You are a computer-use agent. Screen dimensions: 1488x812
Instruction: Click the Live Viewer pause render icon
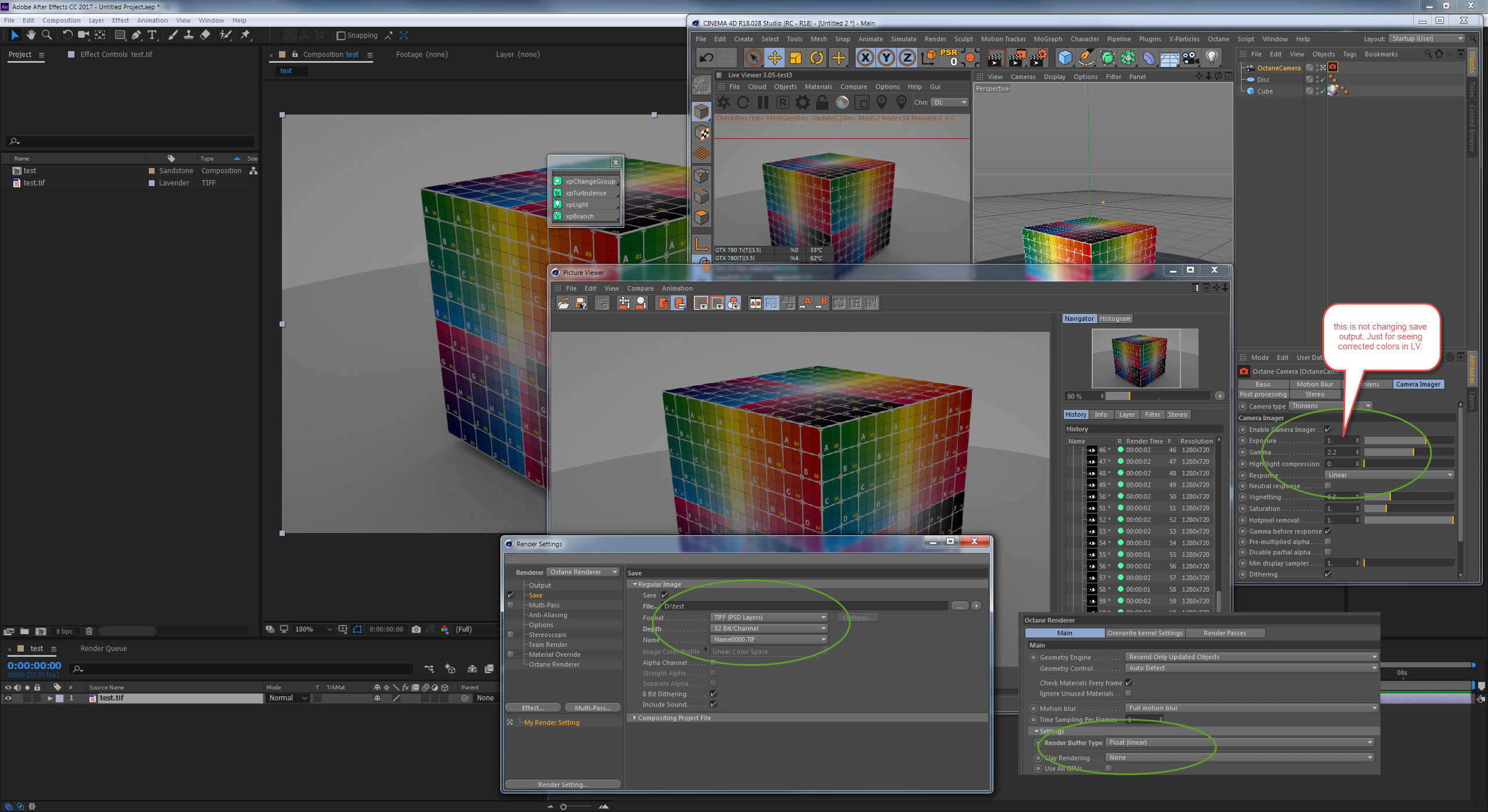pos(763,103)
